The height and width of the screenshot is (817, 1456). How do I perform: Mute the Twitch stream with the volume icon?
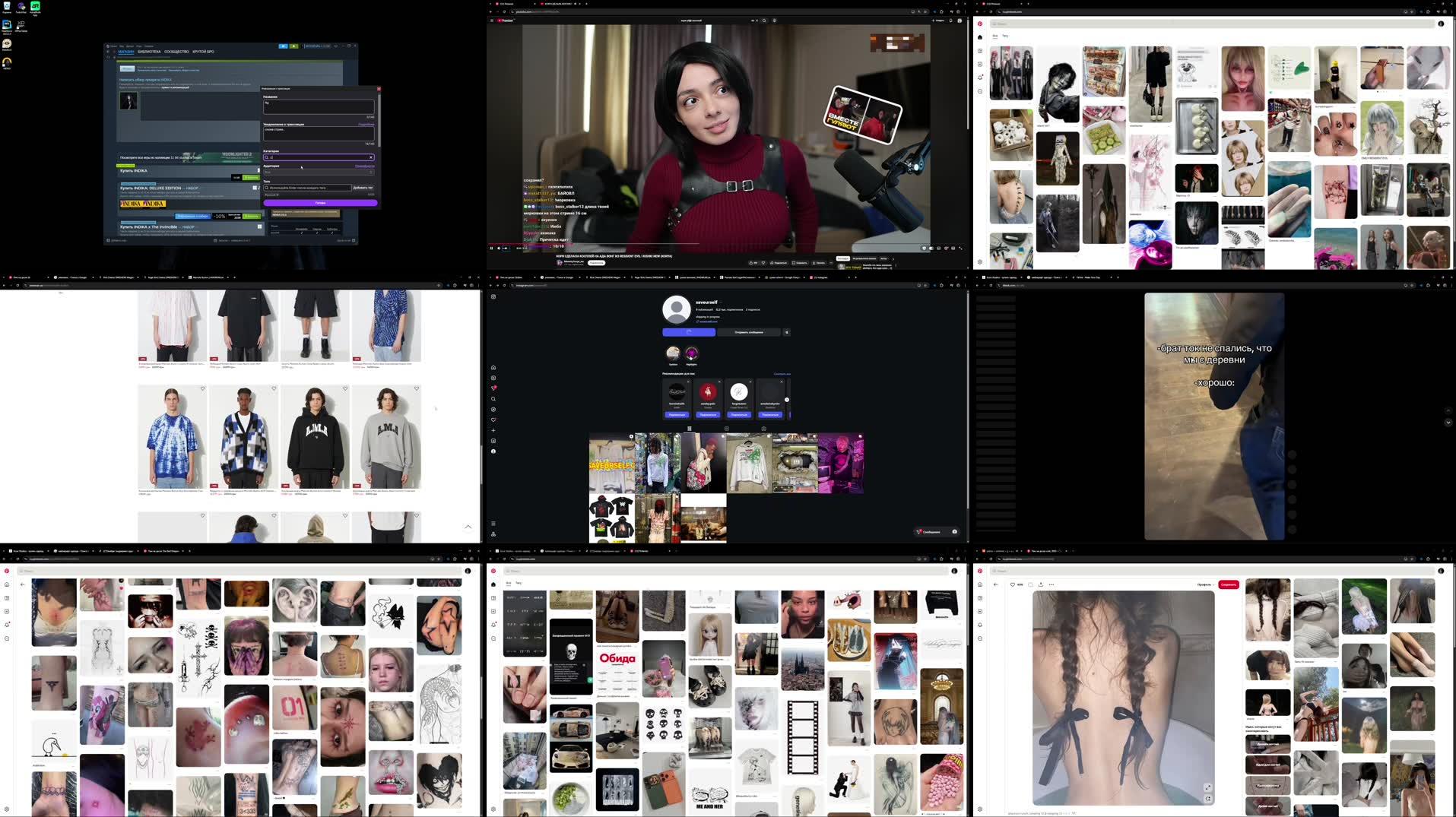pos(500,249)
